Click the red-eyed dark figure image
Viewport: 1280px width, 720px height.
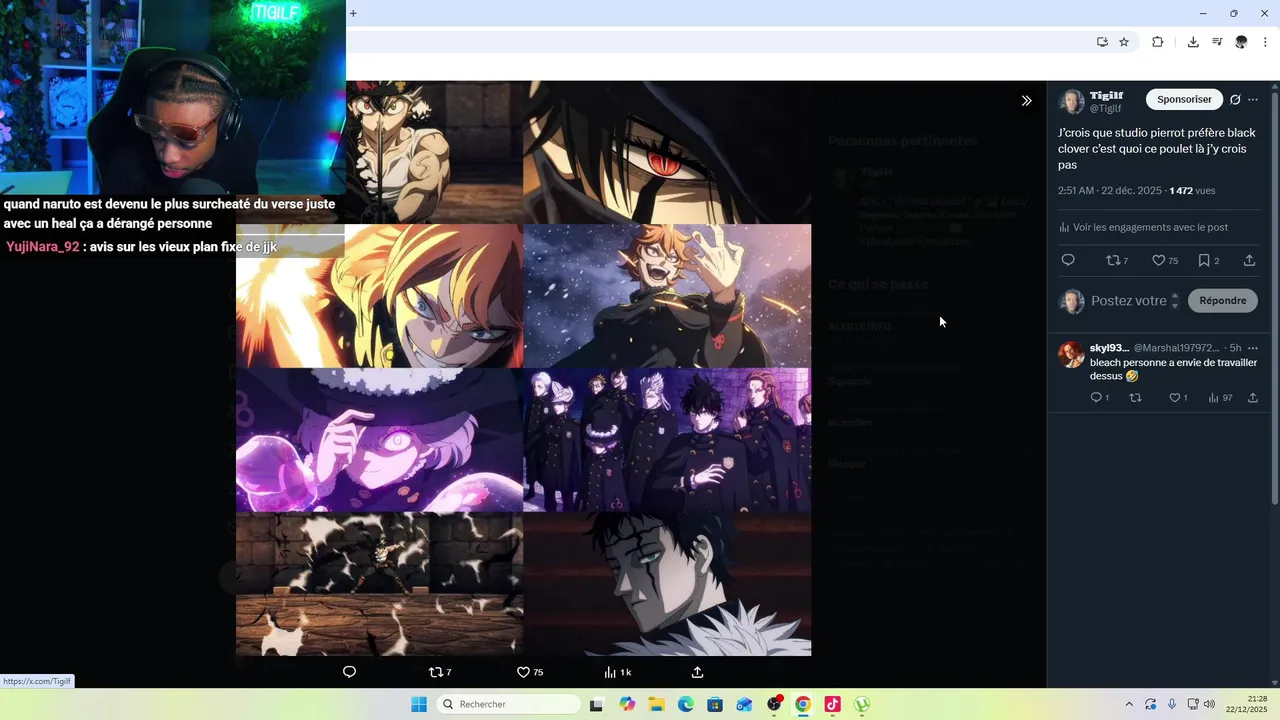(x=667, y=152)
